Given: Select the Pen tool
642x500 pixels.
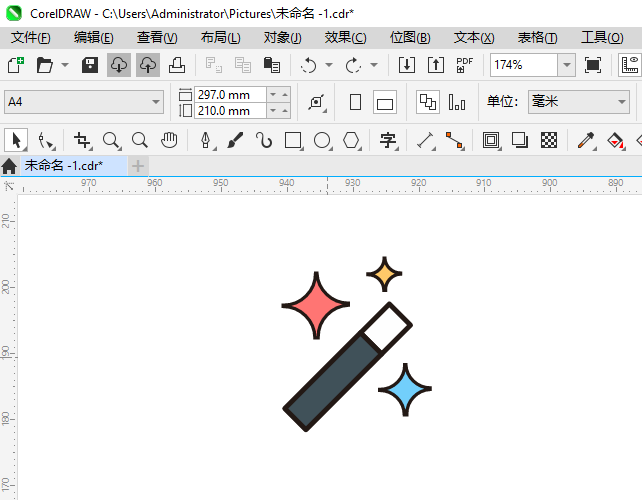Looking at the screenshot, I should click(x=206, y=140).
